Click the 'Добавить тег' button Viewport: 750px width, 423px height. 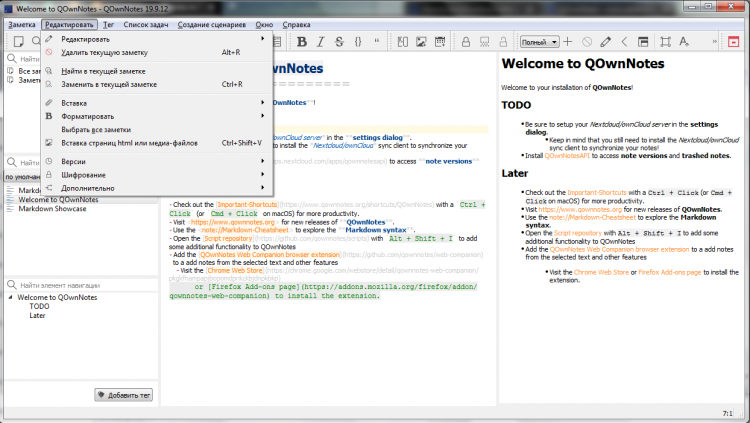(123, 395)
